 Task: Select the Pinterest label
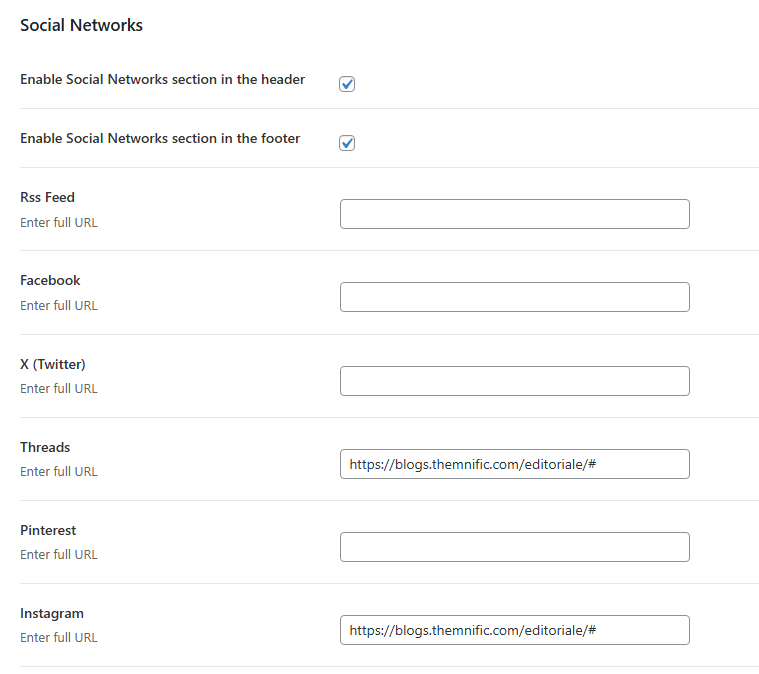[x=48, y=530]
